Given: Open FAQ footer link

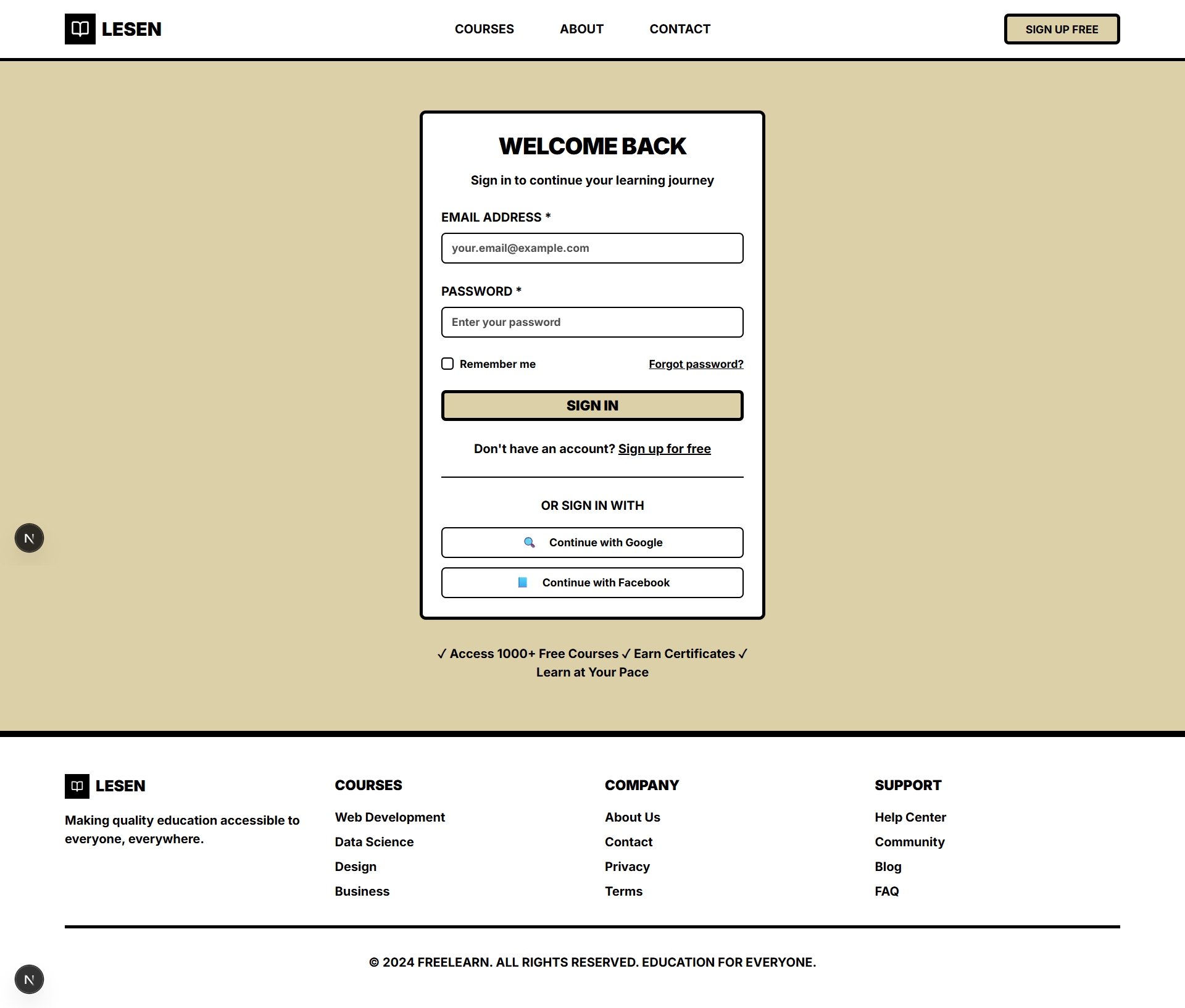Looking at the screenshot, I should click(887, 891).
